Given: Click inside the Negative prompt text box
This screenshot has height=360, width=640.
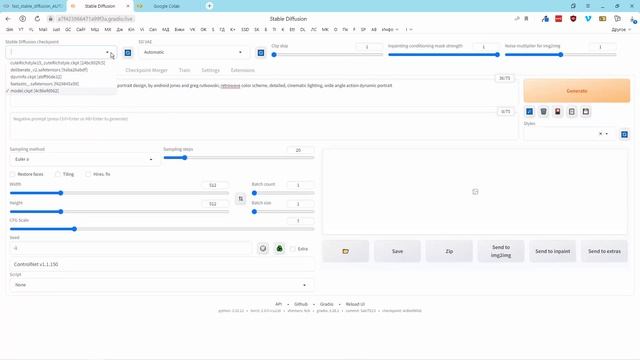Looking at the screenshot, I should 264,126.
